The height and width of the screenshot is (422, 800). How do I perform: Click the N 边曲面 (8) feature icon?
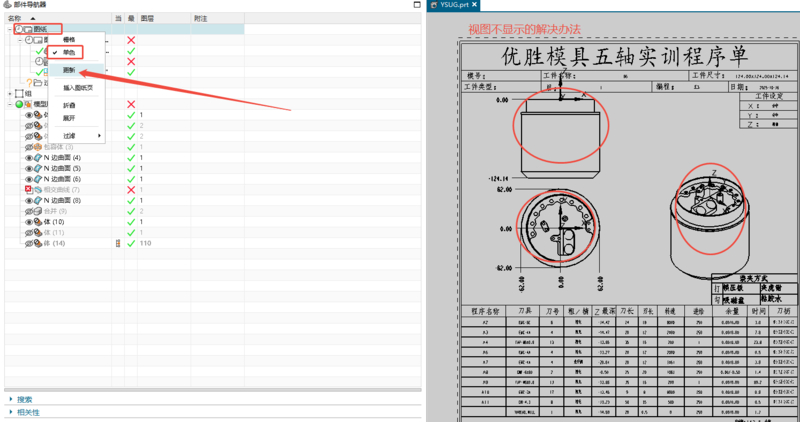coord(38,201)
